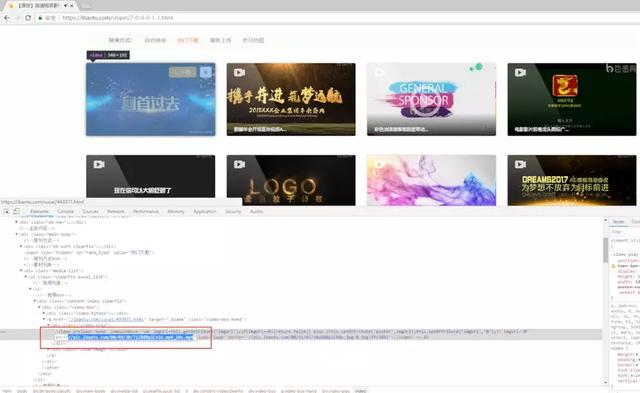Viewport: 640px width, 393px height.
Task: Switch to the Console tab in DevTools
Action: coord(65,211)
